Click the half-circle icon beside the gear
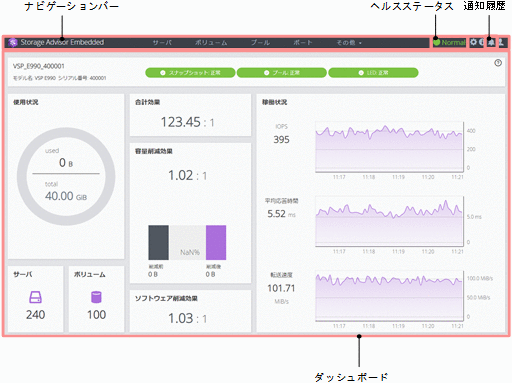This screenshot has width=512, height=383. (481, 42)
